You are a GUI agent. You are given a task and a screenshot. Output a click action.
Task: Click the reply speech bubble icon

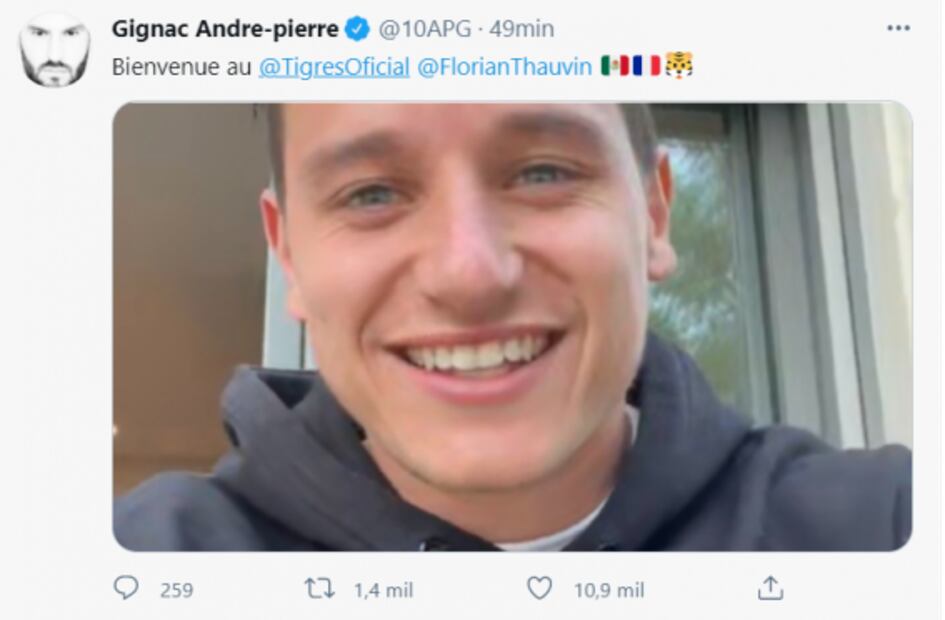[126, 587]
